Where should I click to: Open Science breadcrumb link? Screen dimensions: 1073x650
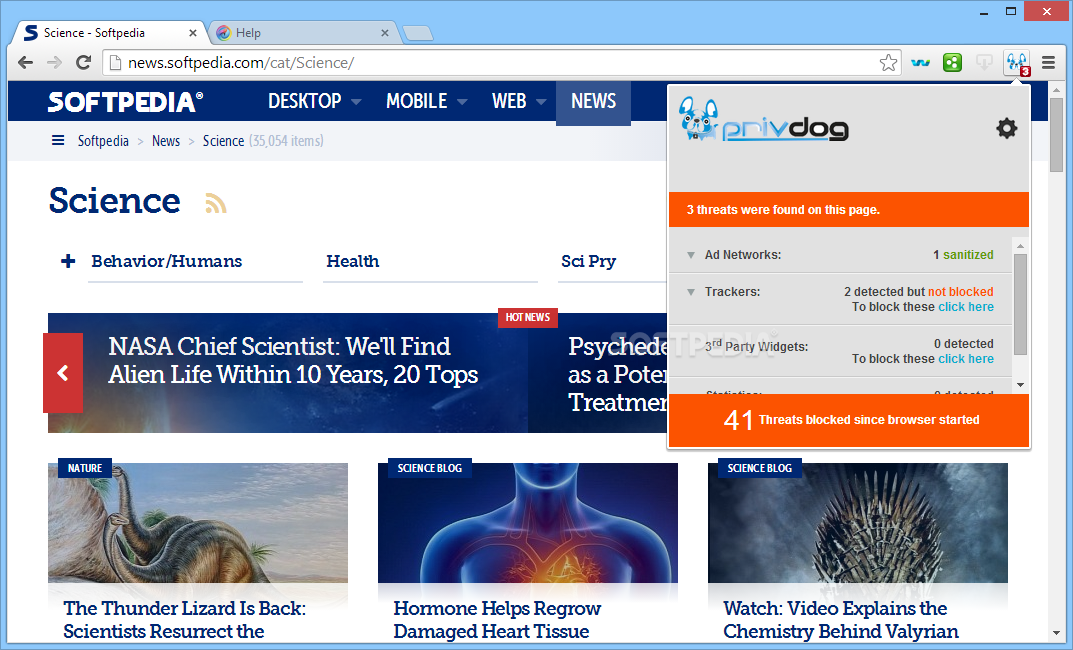223,141
